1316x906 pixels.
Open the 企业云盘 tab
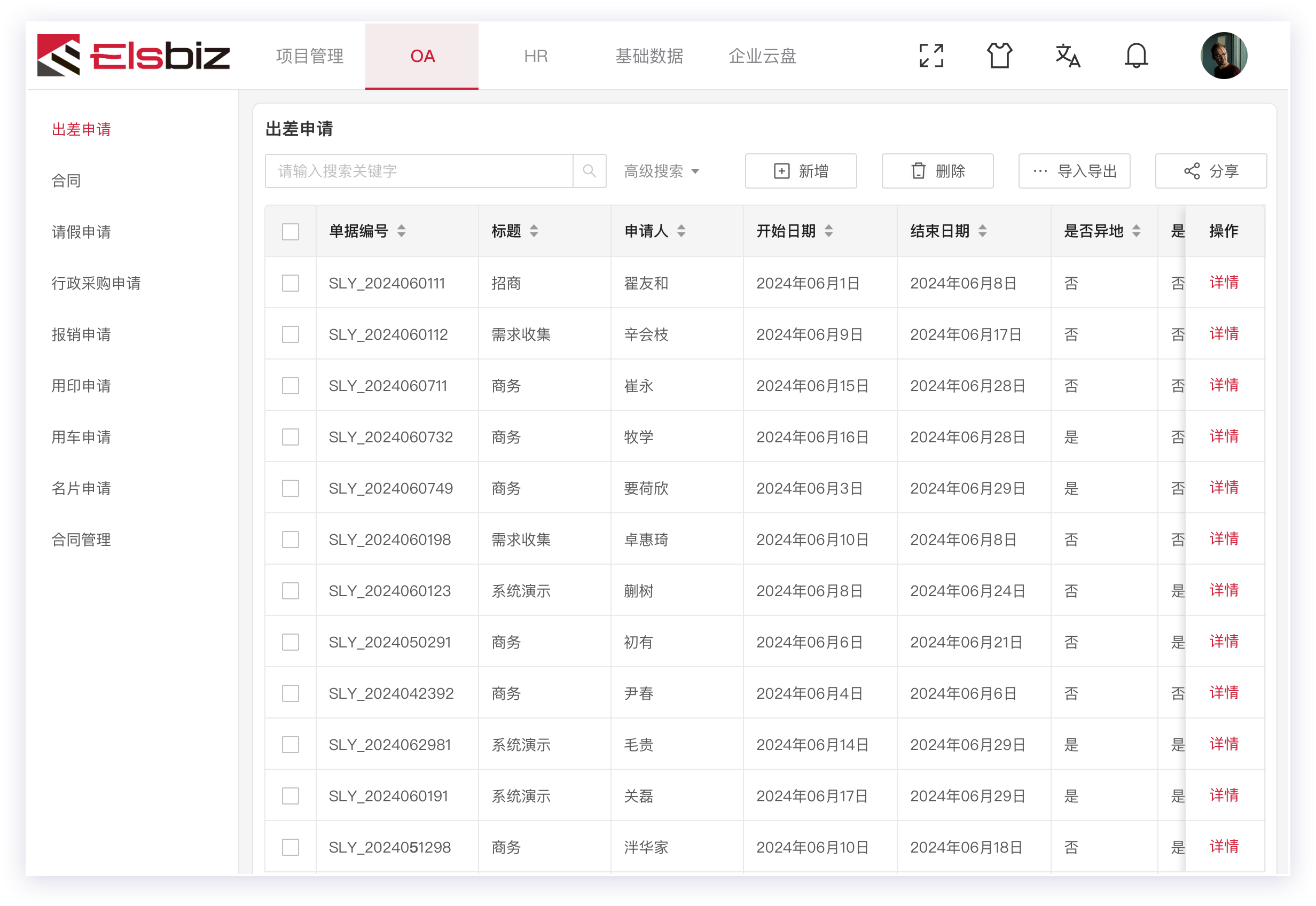(x=762, y=56)
